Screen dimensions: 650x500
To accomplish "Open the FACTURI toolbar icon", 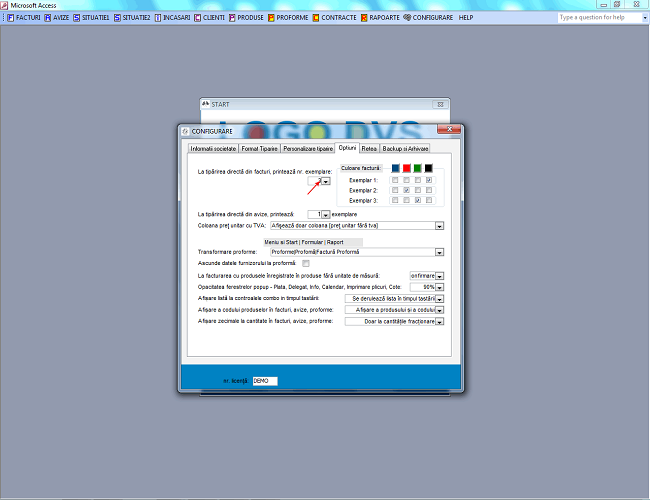I will 11,17.
